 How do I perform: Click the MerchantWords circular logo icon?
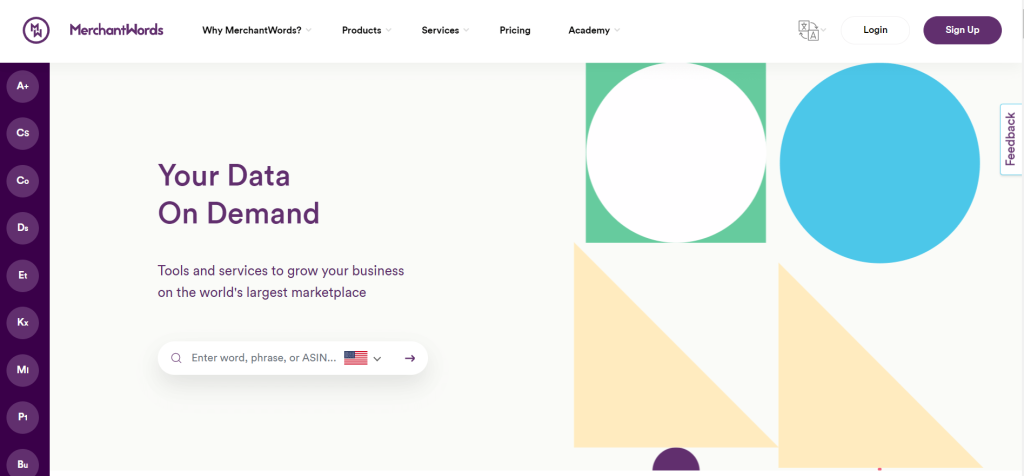(36, 30)
